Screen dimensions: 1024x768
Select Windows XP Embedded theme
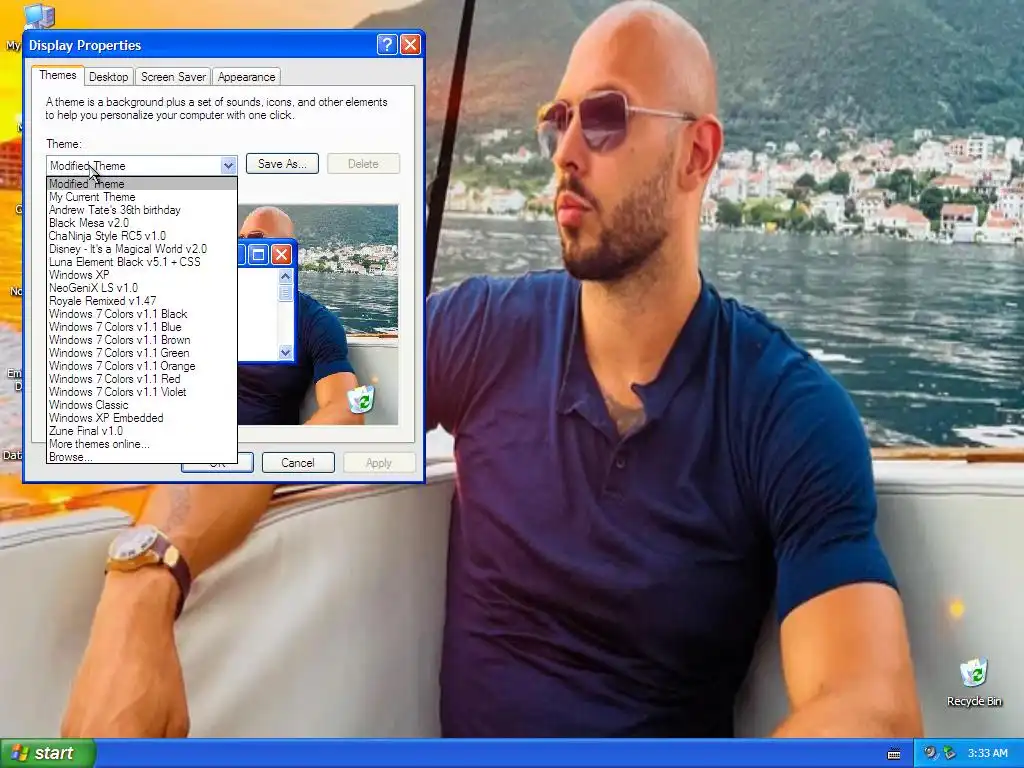click(142, 418)
